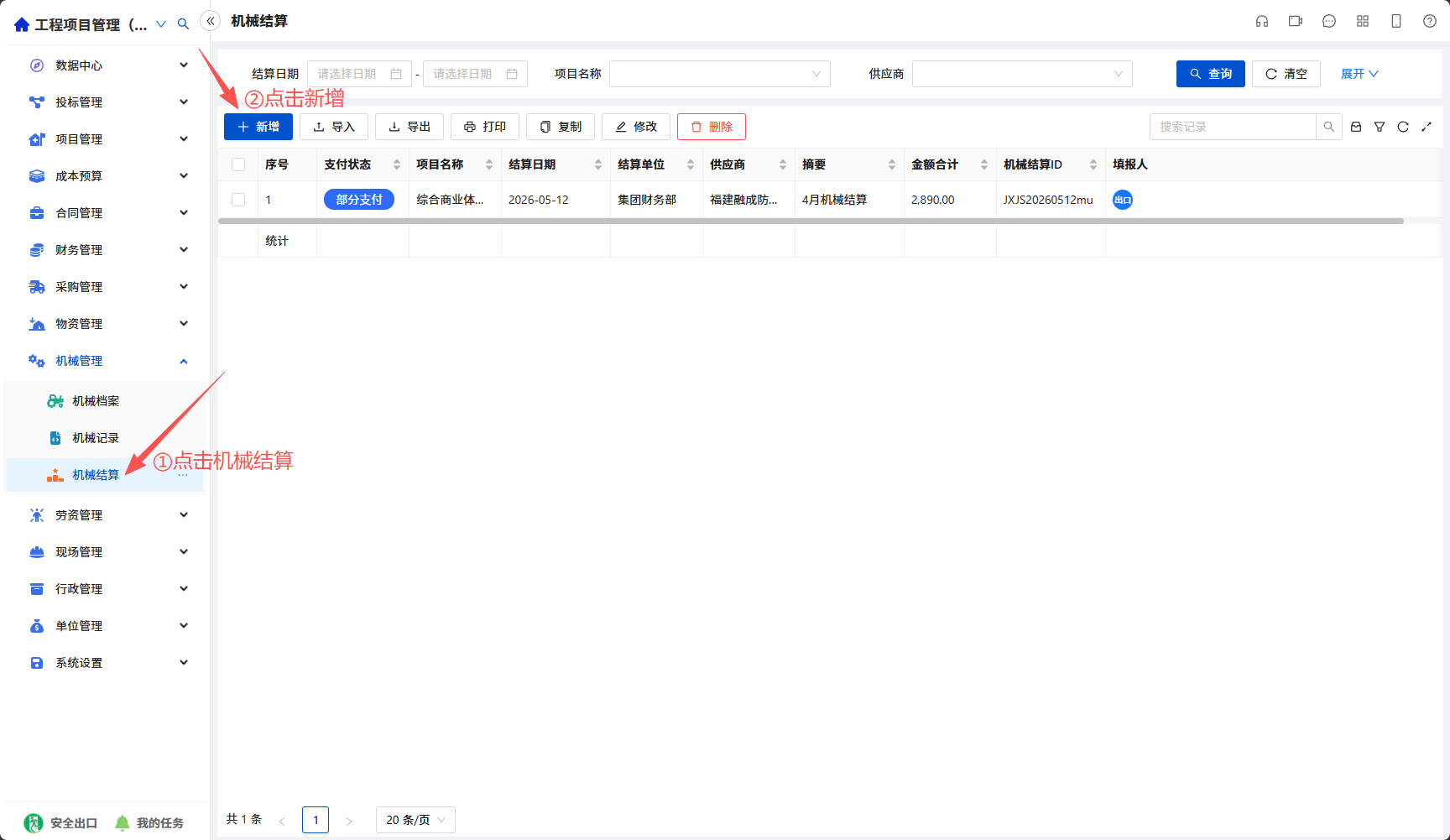Click the 修改 button
Image resolution: width=1450 pixels, height=840 pixels.
636,127
